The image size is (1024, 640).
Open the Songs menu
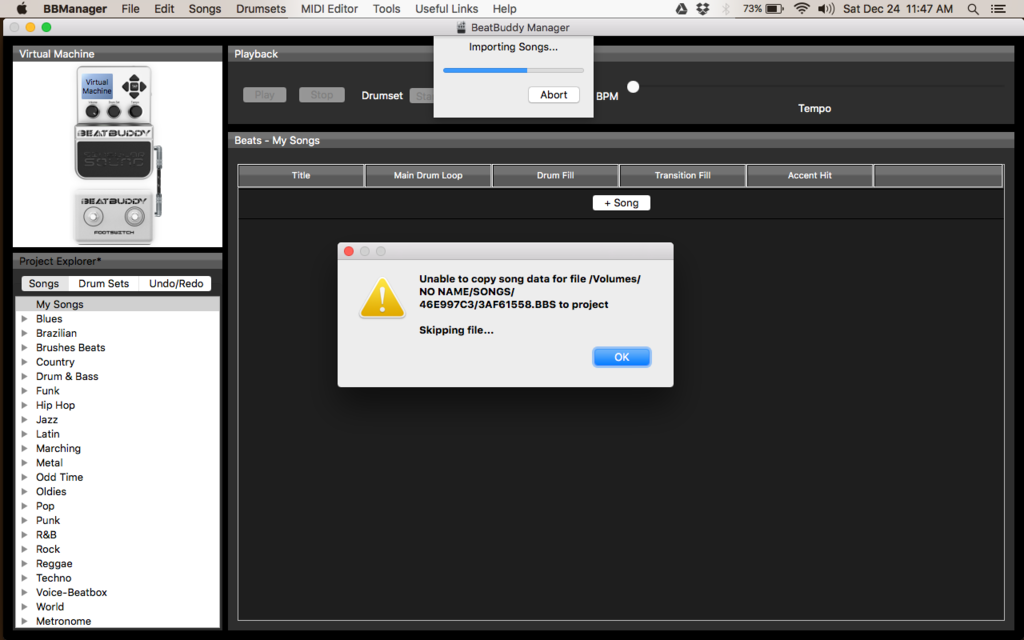click(204, 8)
